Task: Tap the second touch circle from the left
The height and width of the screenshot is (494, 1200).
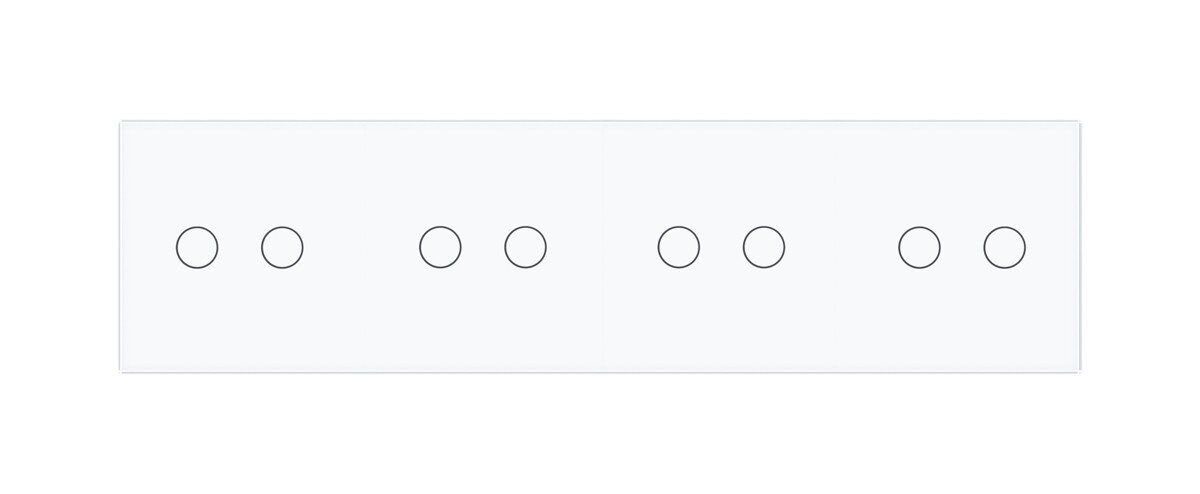Action: (x=282, y=247)
